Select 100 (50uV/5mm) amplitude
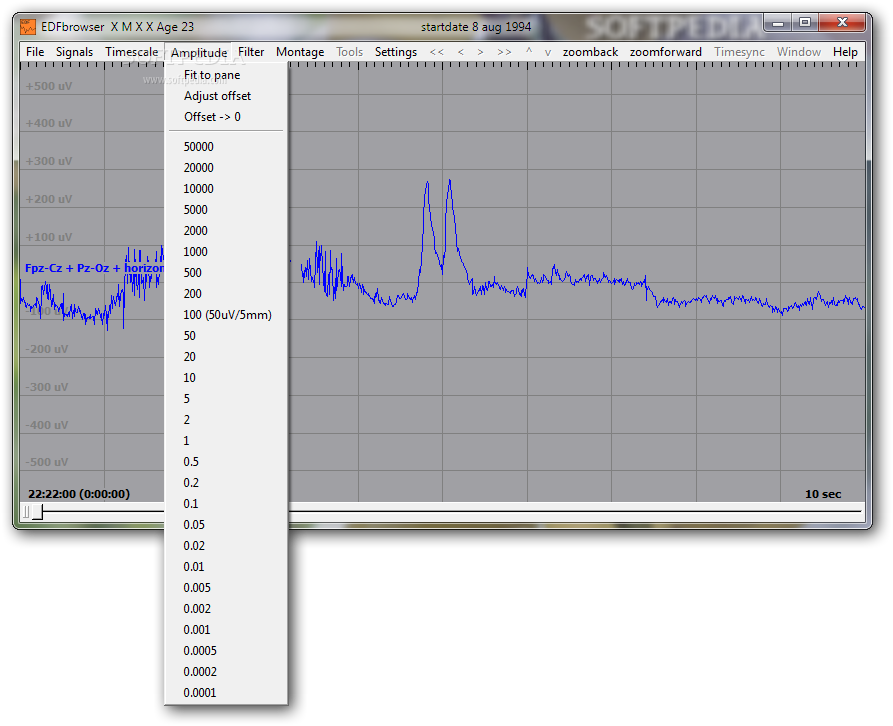Image resolution: width=893 pixels, height=726 pixels. (x=226, y=315)
